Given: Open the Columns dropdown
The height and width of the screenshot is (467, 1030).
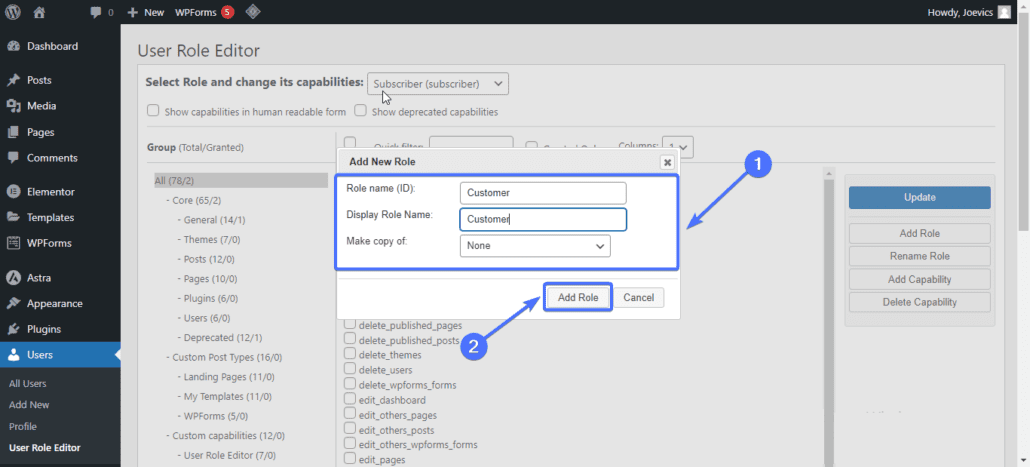Looking at the screenshot, I should (678, 147).
